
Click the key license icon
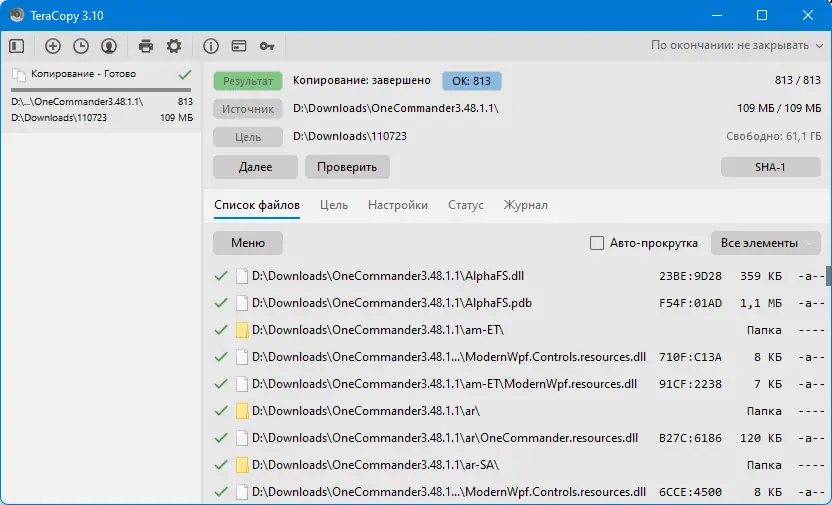tap(267, 47)
